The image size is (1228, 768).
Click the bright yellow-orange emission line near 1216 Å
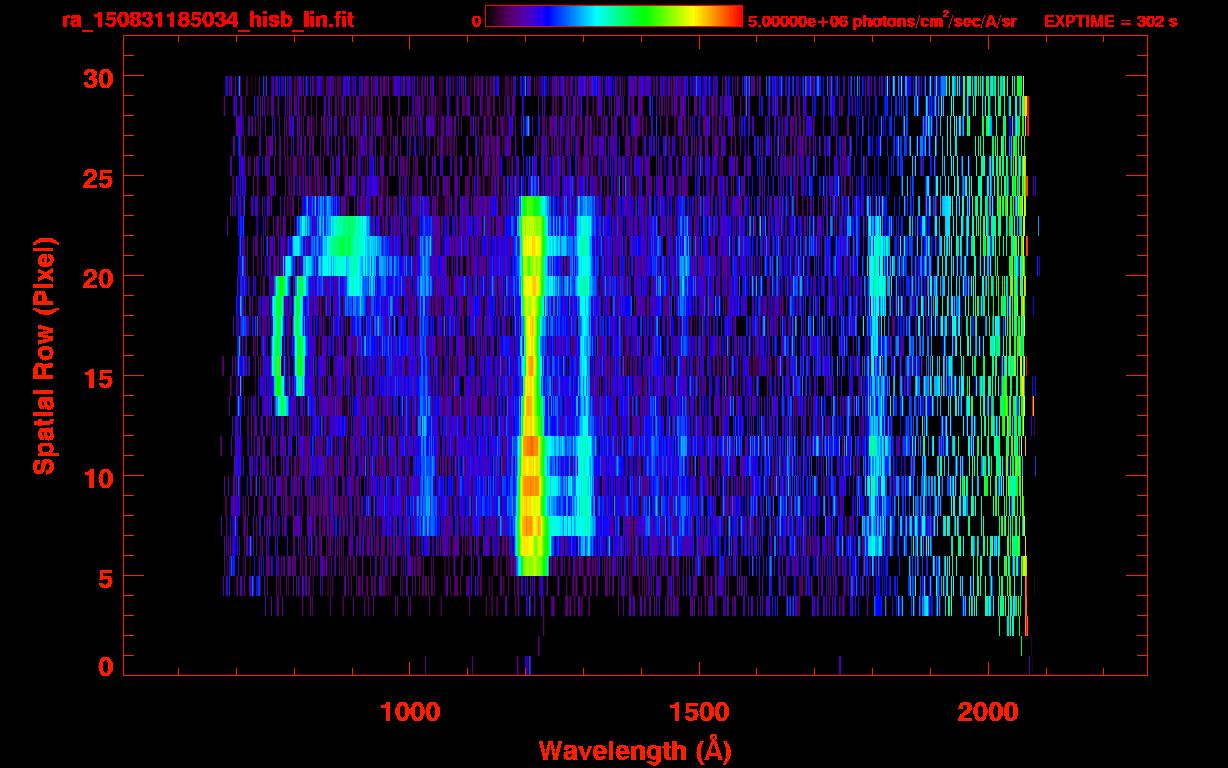click(x=531, y=385)
